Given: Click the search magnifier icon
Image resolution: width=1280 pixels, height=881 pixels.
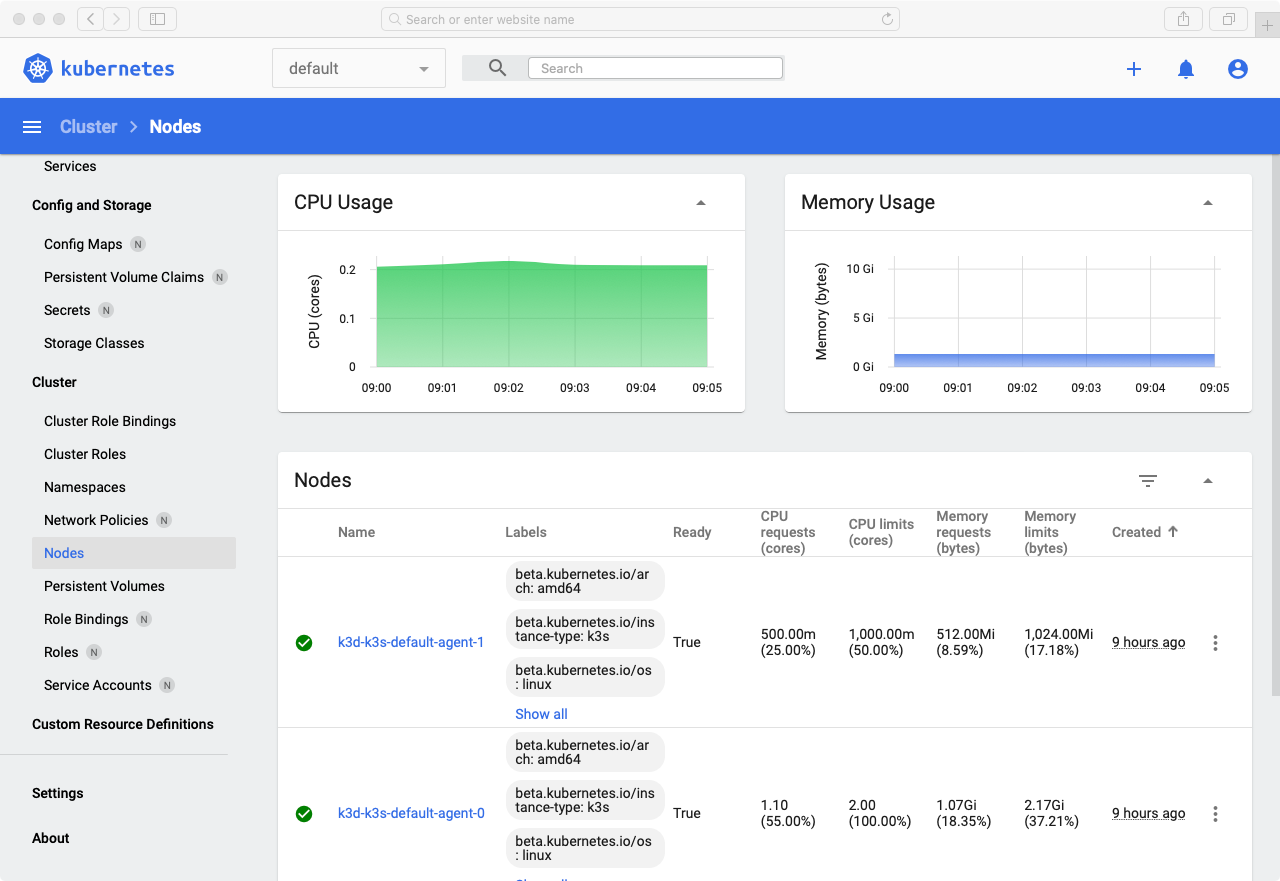Looking at the screenshot, I should pos(497,68).
